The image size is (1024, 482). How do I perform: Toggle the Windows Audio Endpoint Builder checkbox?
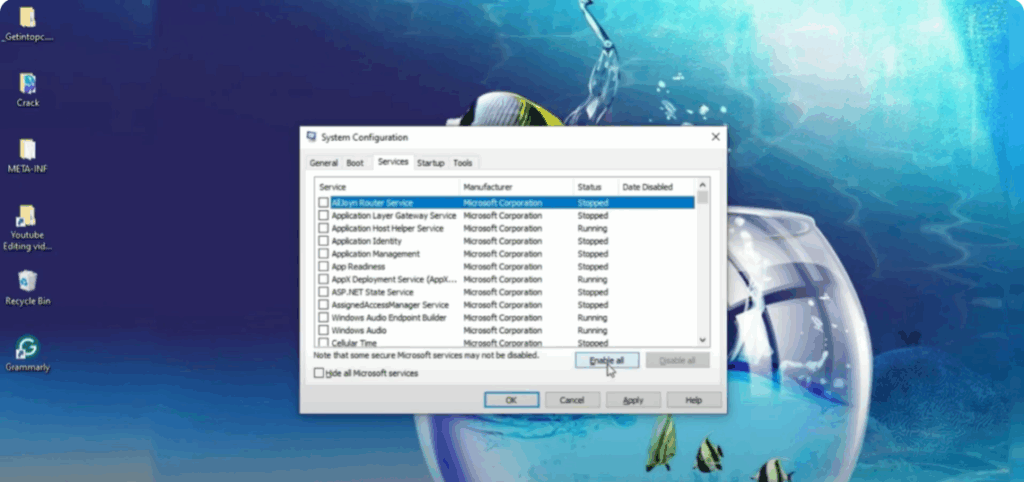point(323,317)
